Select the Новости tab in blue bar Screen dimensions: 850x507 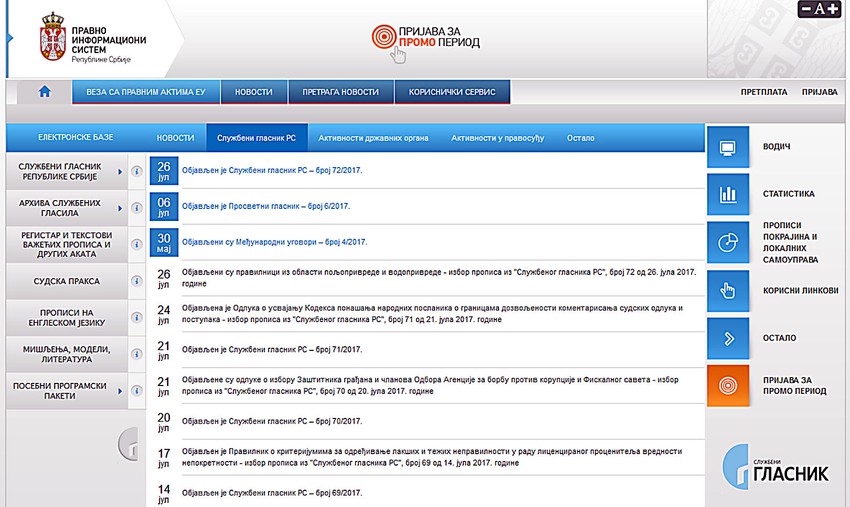(176, 138)
